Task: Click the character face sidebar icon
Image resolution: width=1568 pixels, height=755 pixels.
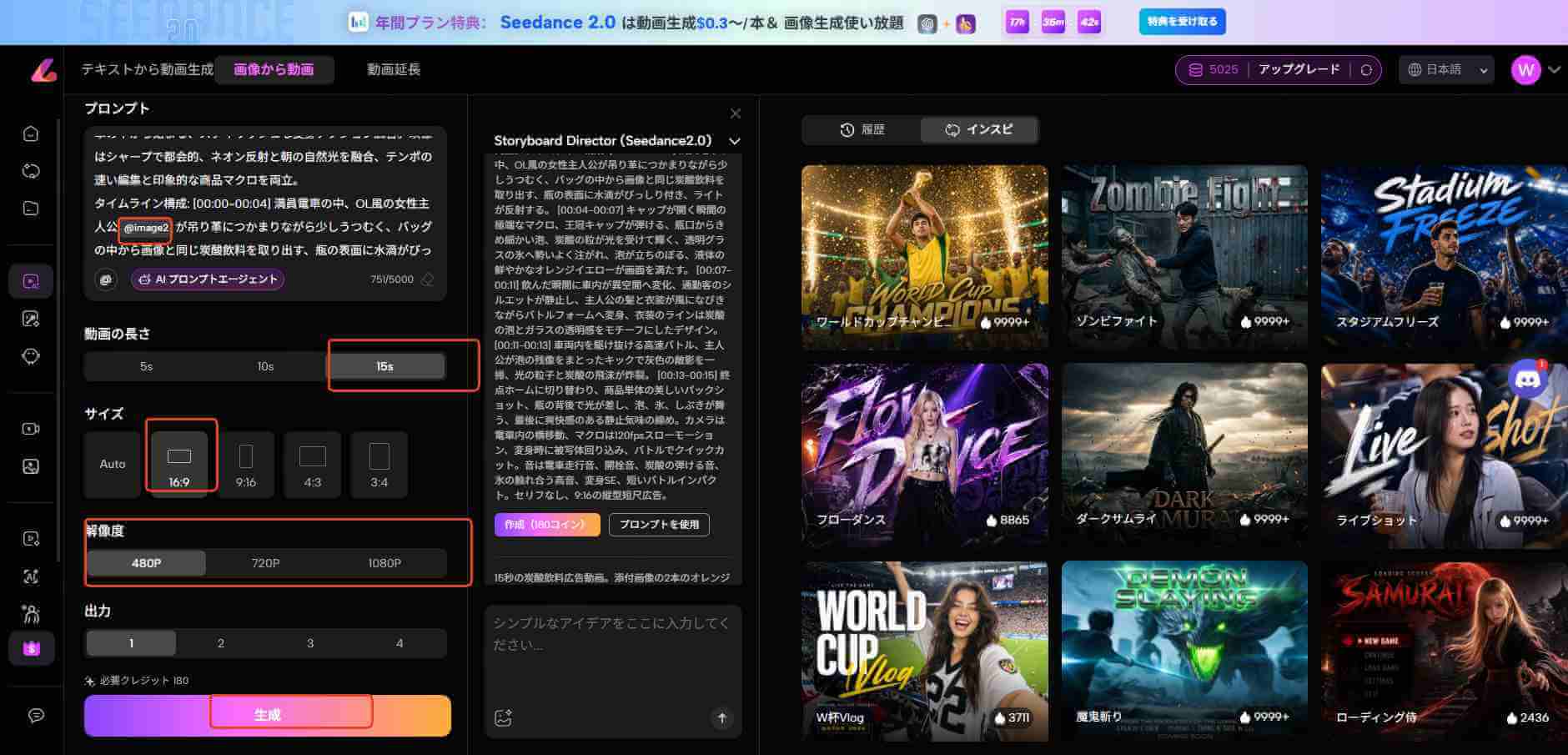Action: tap(31, 356)
